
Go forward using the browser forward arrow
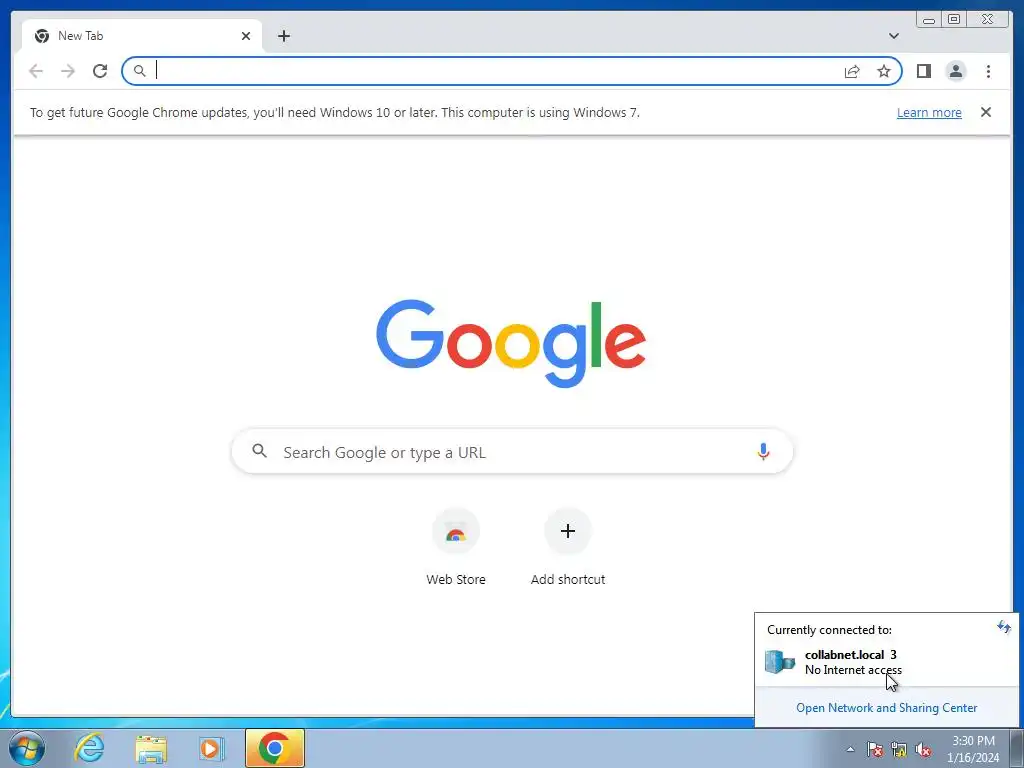tap(68, 71)
